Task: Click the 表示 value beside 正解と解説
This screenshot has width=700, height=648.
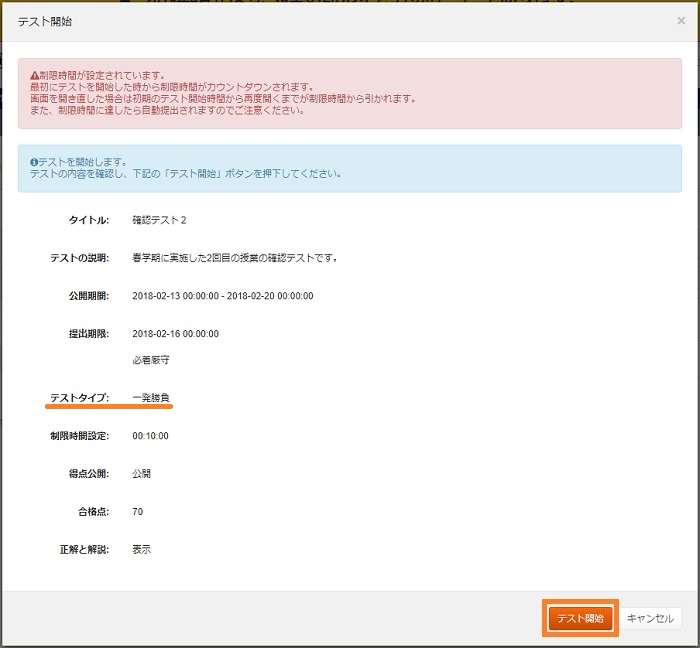Action: tap(141, 549)
